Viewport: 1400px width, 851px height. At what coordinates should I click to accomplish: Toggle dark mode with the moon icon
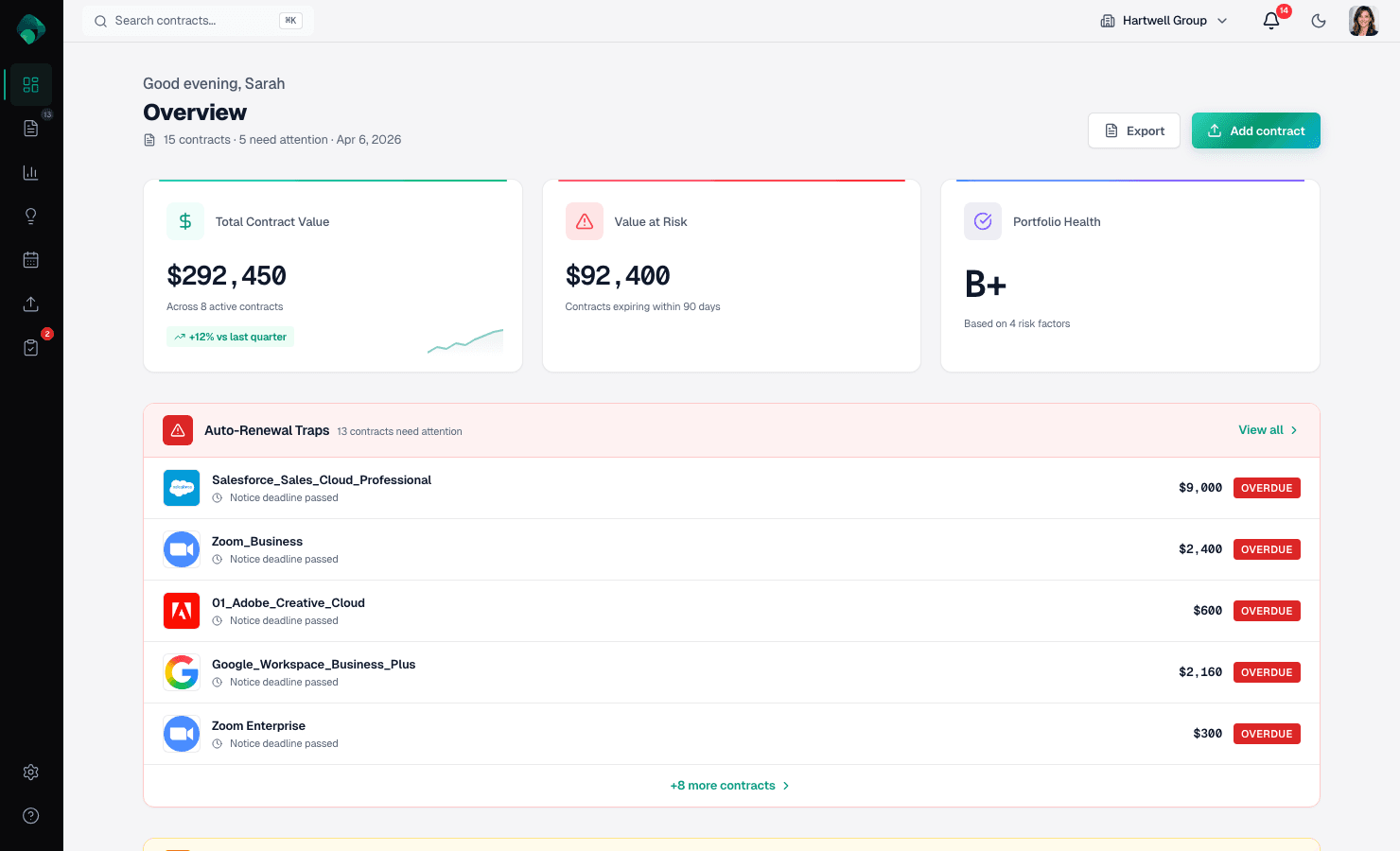1318,20
